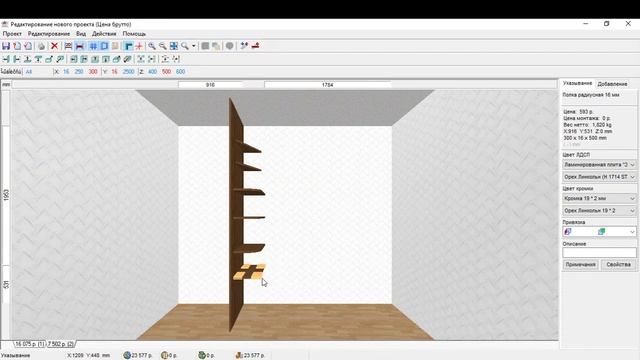Switch to the 7 502 p. (2) tab
Image resolution: width=640 pixels, height=360 pixels.
click(x=60, y=344)
